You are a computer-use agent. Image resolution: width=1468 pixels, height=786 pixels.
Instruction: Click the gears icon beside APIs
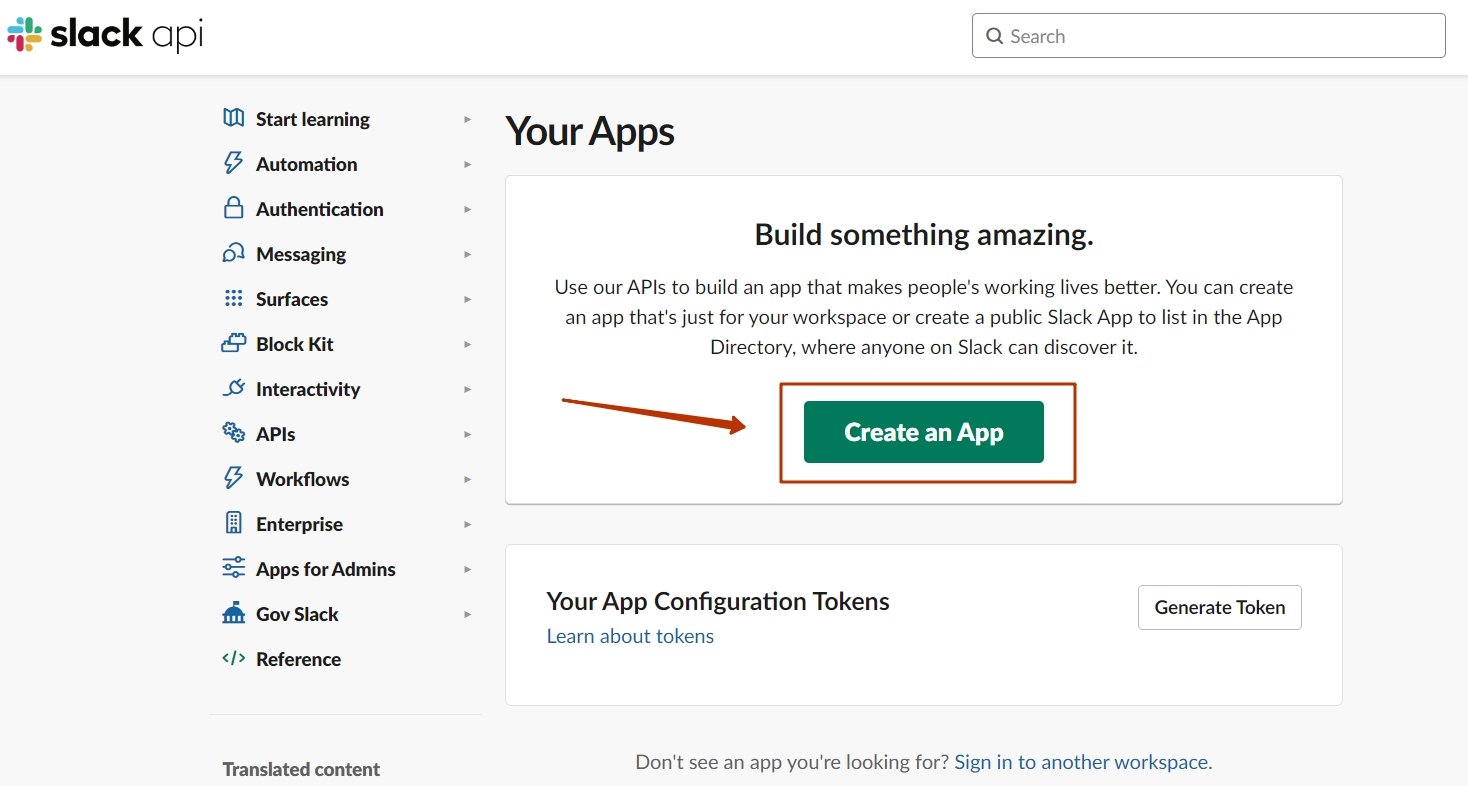(x=233, y=434)
